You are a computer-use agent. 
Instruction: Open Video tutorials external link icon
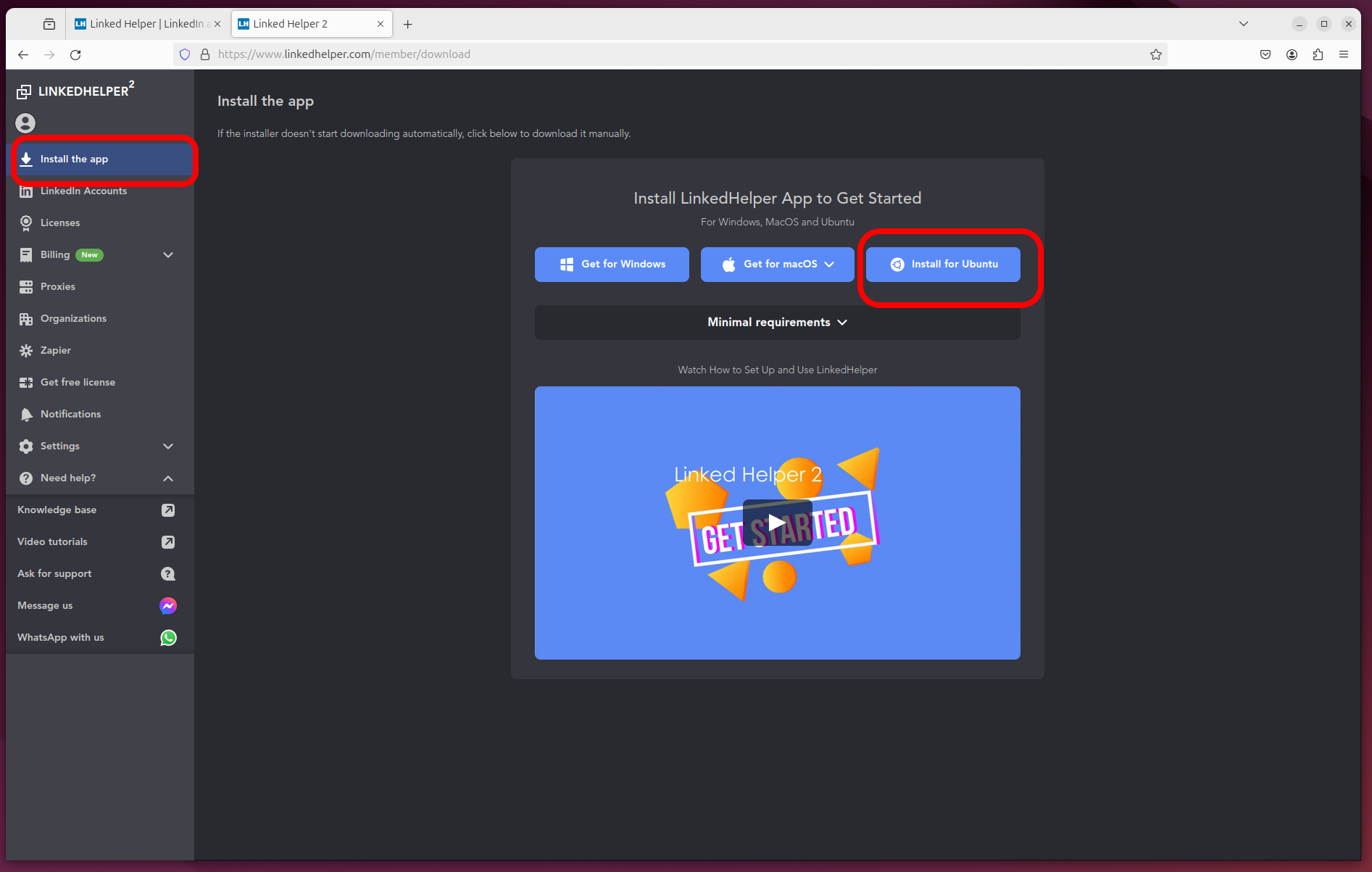pos(168,542)
